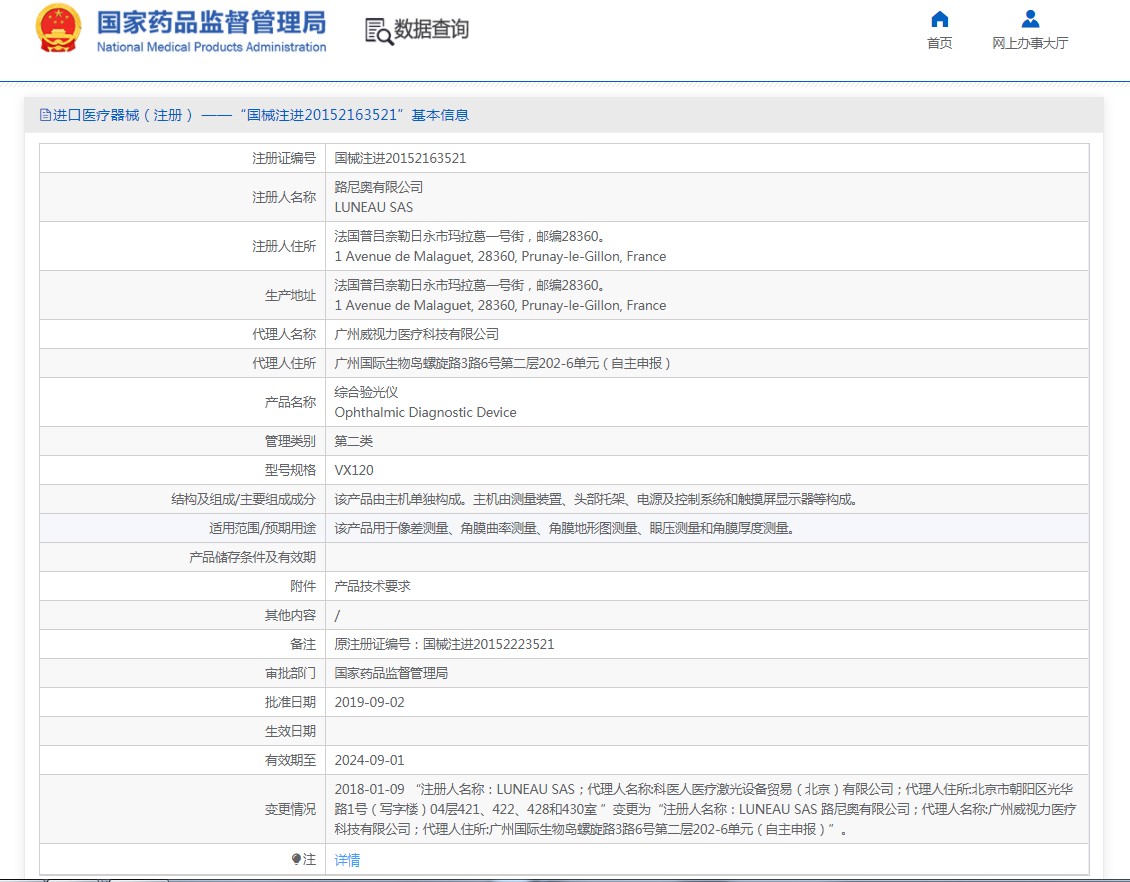Click the document icon before 进口医疗器械

45,115
